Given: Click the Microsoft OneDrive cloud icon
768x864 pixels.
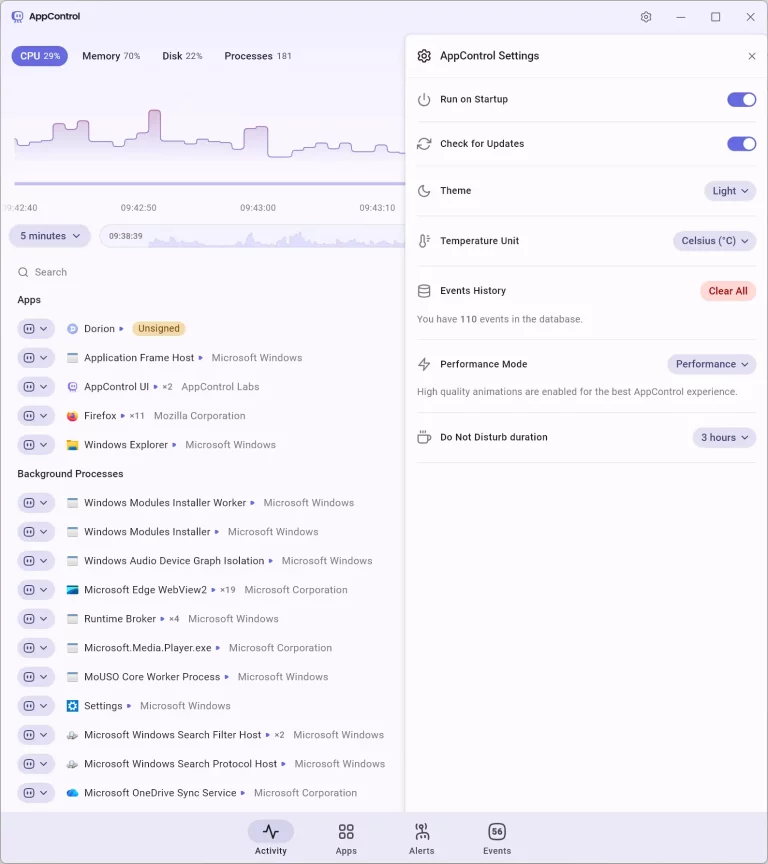Looking at the screenshot, I should [x=72, y=793].
